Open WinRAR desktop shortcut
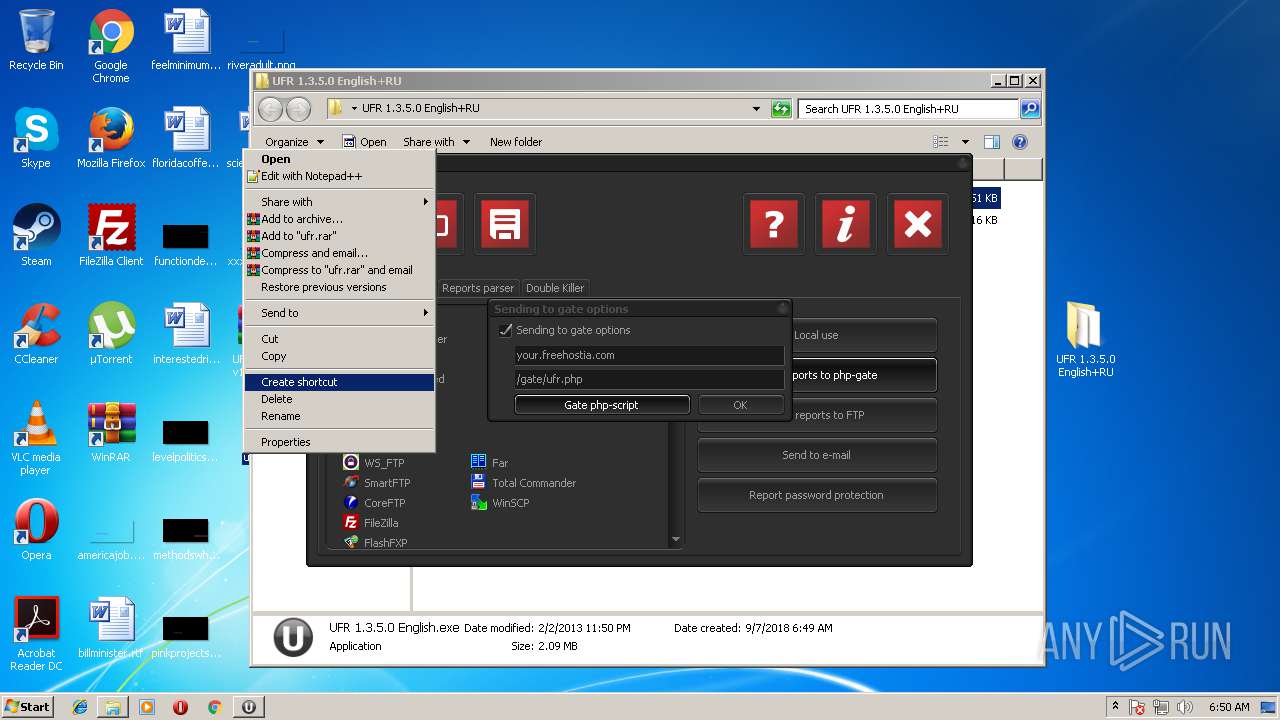 click(x=111, y=432)
